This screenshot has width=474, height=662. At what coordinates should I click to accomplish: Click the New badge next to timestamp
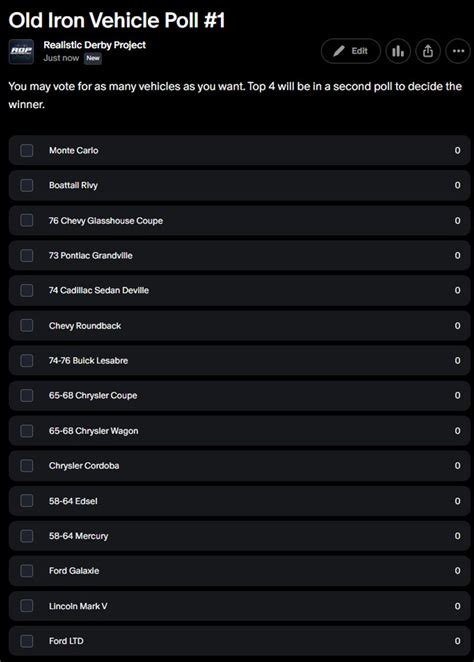(x=93, y=58)
